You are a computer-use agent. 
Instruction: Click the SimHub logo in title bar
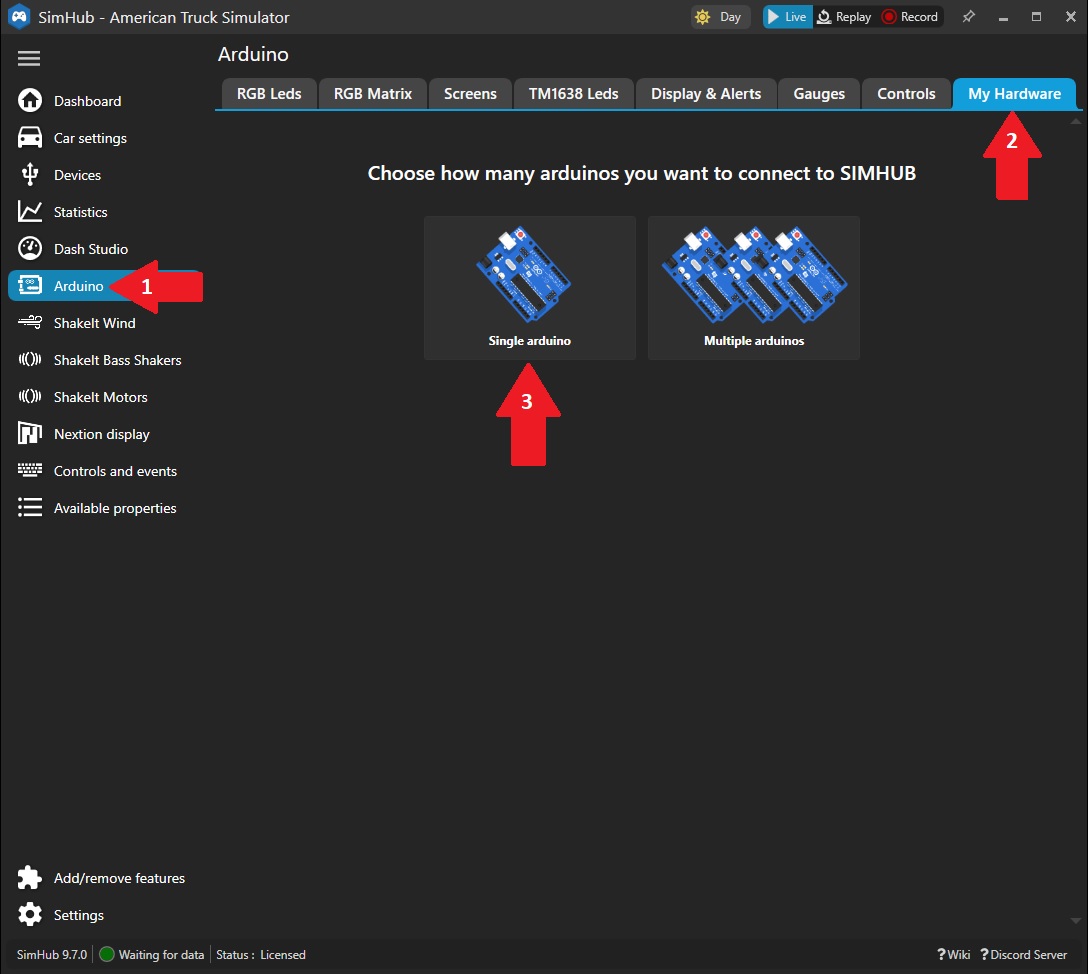pyautogui.click(x=19, y=17)
